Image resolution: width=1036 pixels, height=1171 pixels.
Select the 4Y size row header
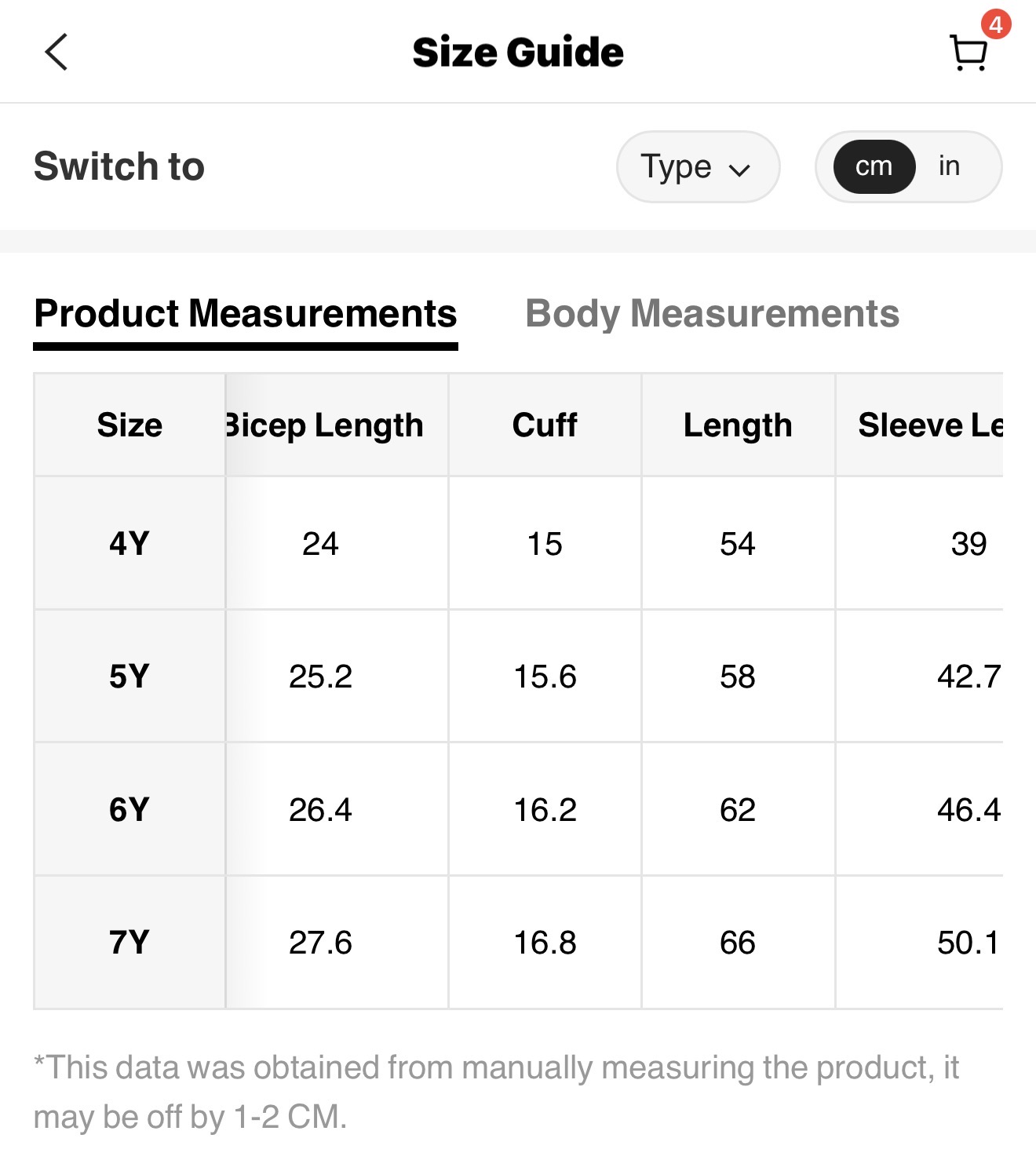[129, 543]
